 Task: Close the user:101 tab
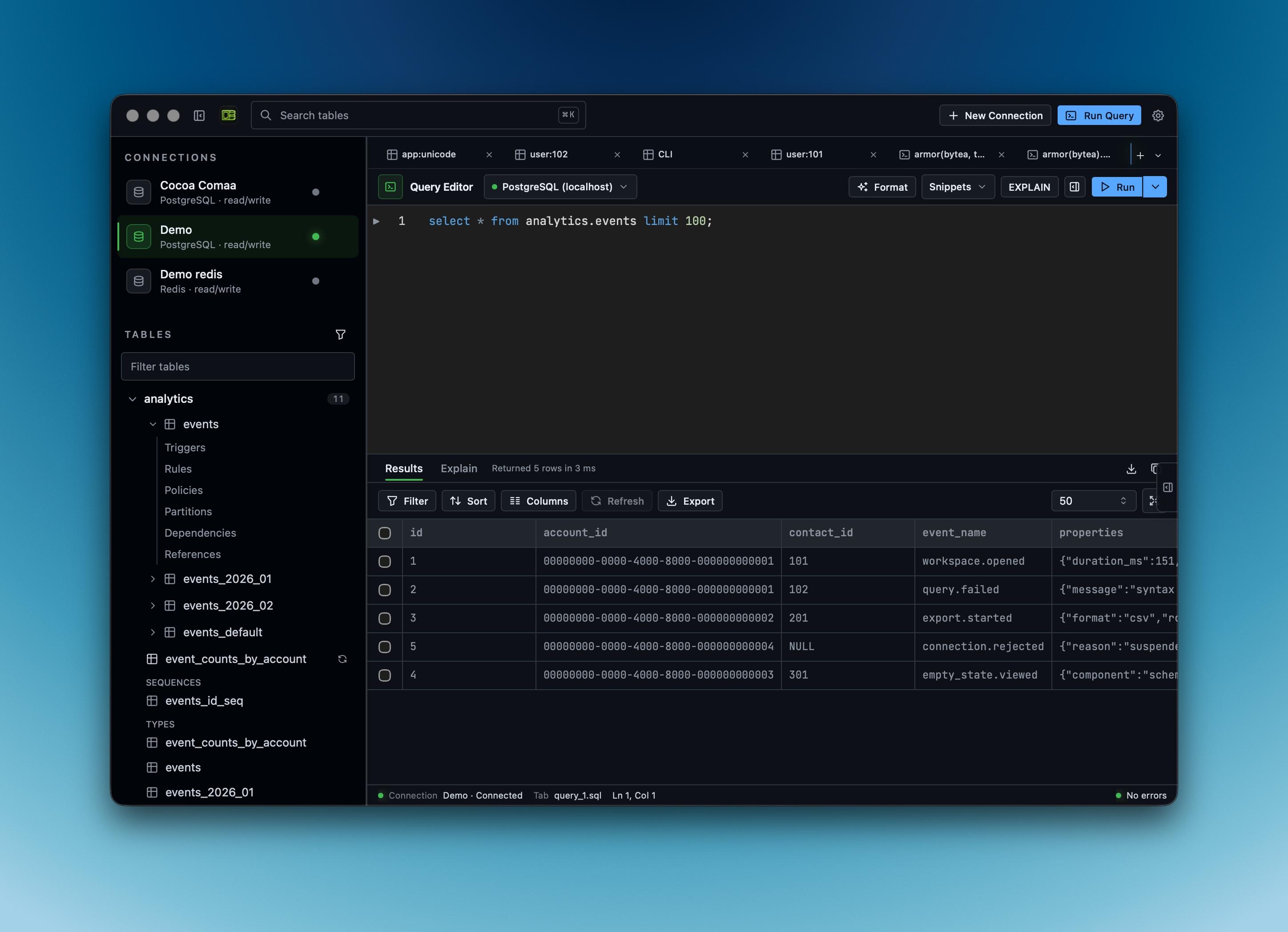click(x=873, y=154)
